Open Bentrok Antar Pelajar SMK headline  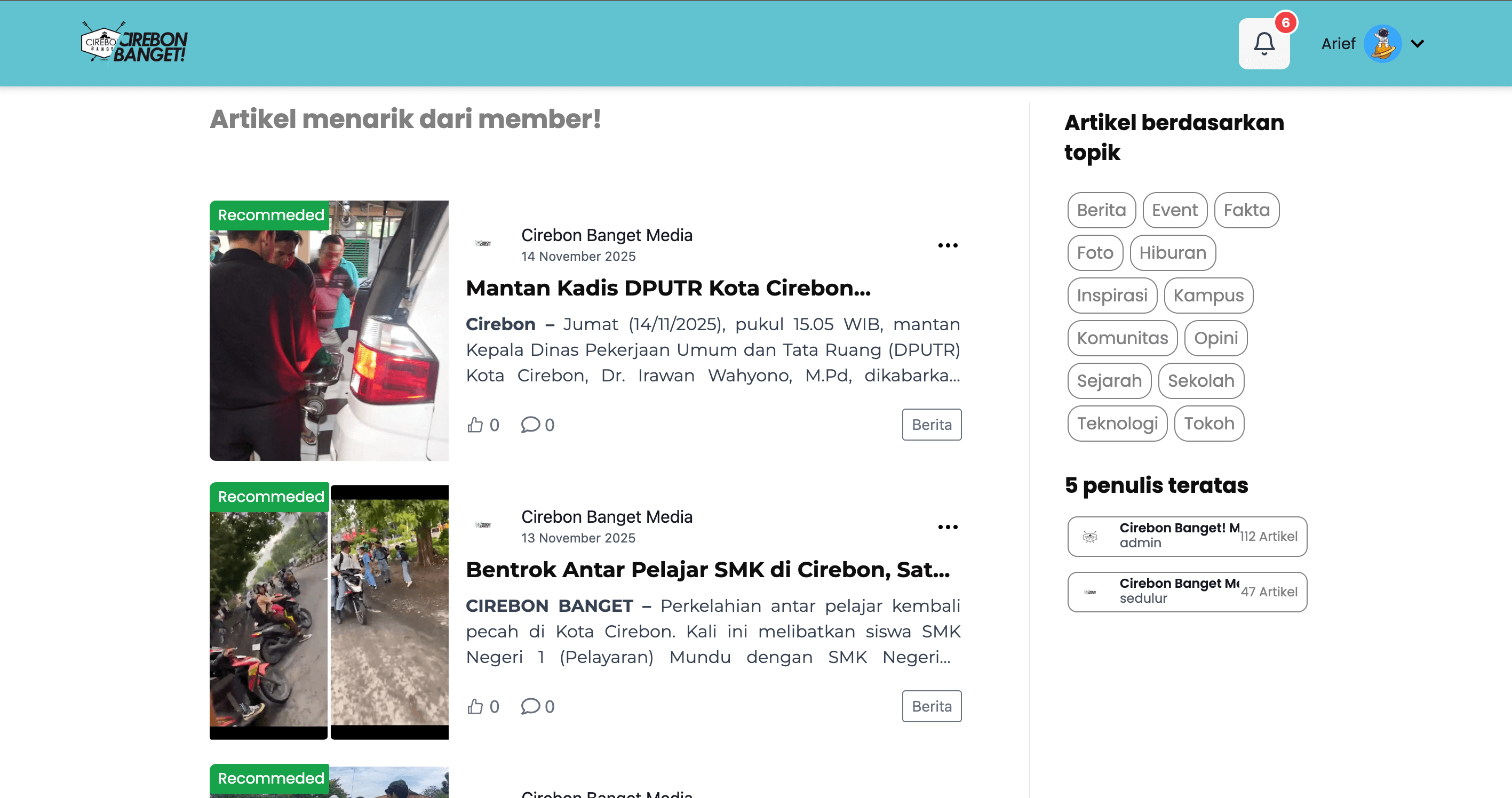point(707,570)
